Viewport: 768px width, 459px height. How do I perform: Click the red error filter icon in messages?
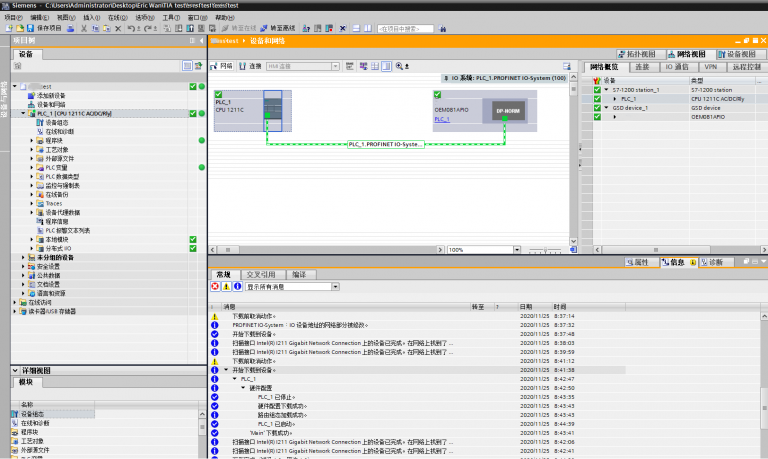[x=215, y=286]
